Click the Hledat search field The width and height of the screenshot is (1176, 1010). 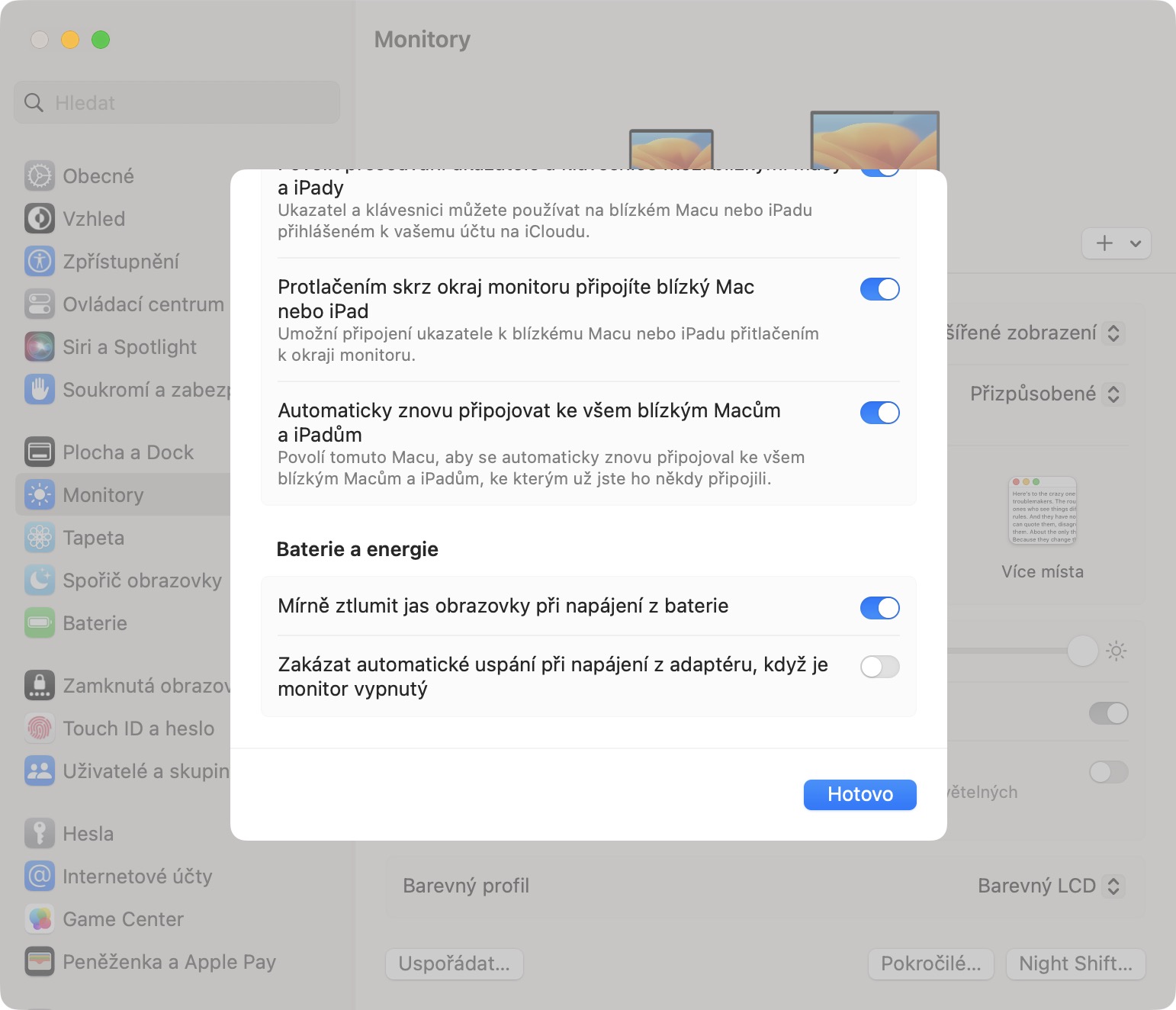coord(177,103)
